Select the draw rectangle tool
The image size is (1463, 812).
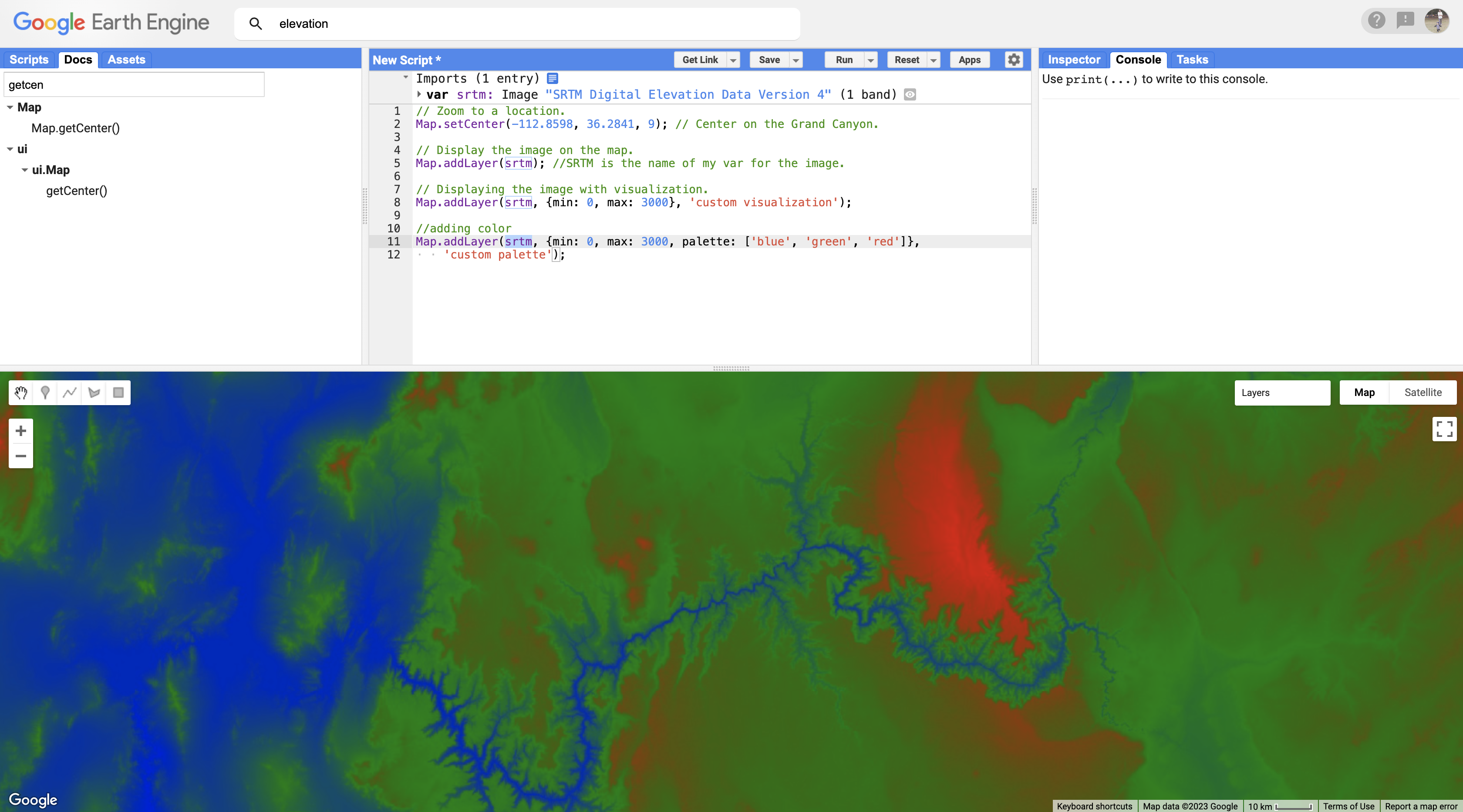point(118,393)
